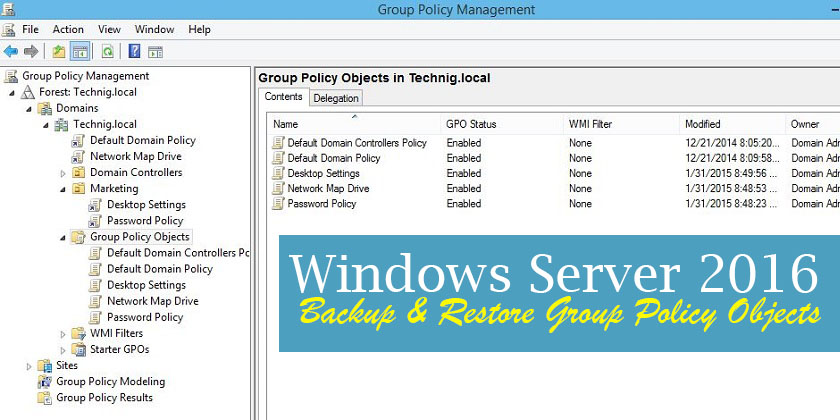840x420 pixels.
Task: Collapse the Domains tree node
Action: [x=29, y=109]
